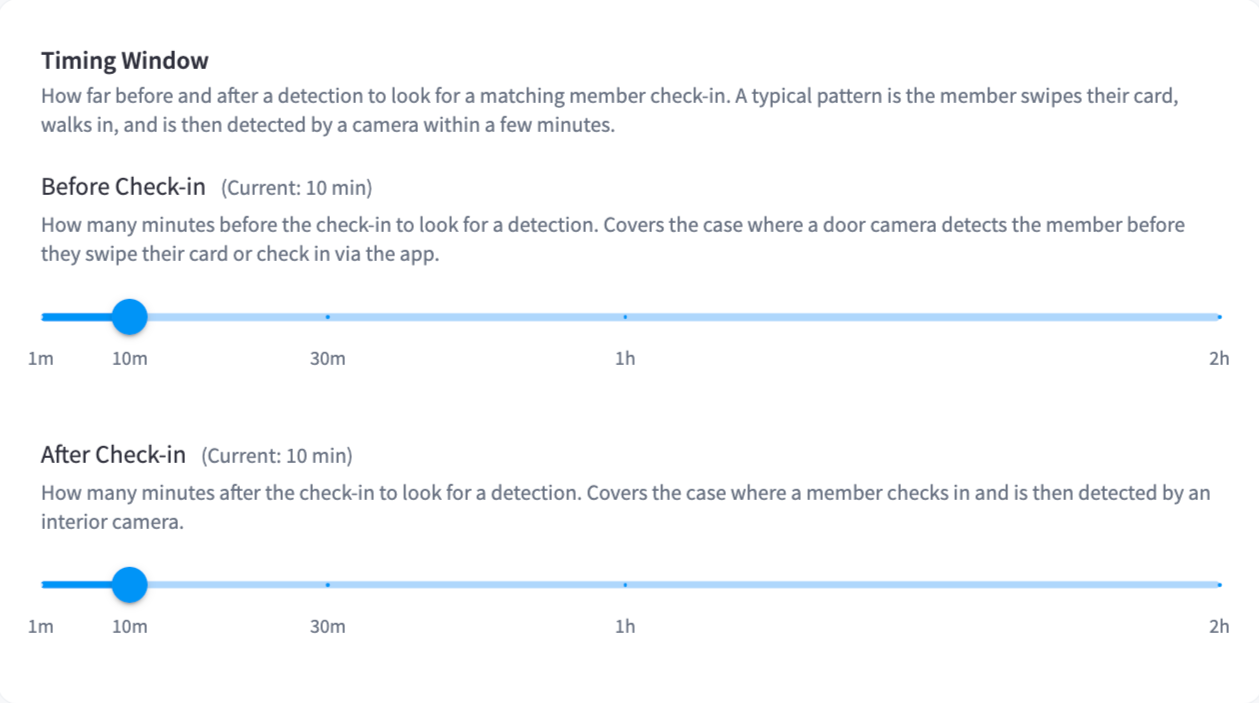
Task: Click the 30m label under After Check-in
Action: point(328,627)
